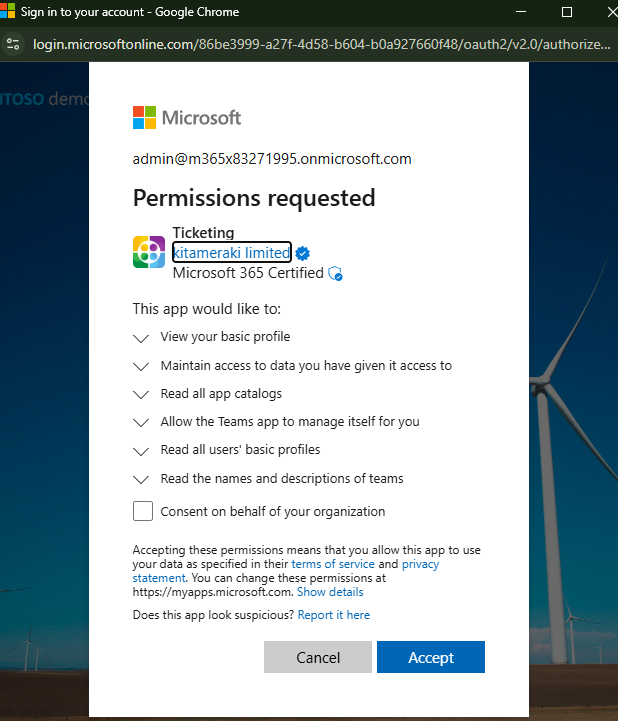Image resolution: width=618 pixels, height=721 pixels.
Task: Open the terms of service link
Action: tap(333, 564)
